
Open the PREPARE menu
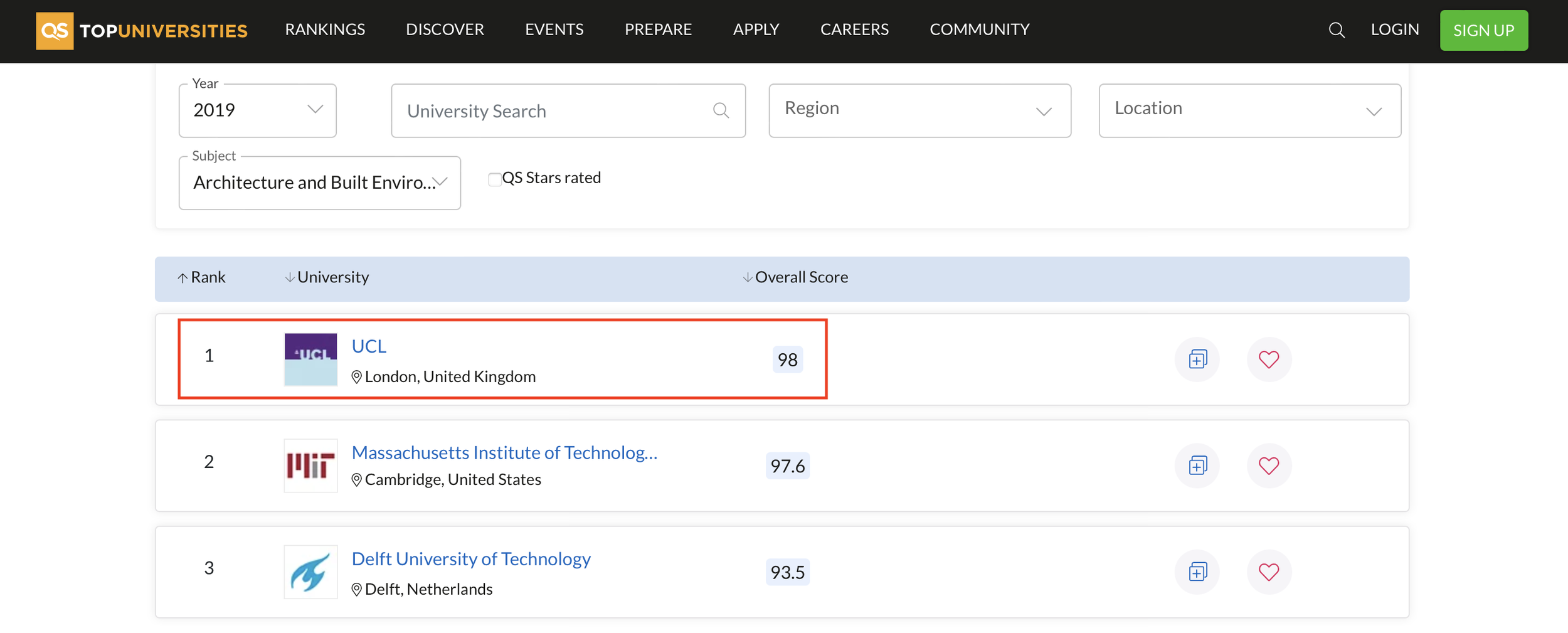(x=658, y=29)
